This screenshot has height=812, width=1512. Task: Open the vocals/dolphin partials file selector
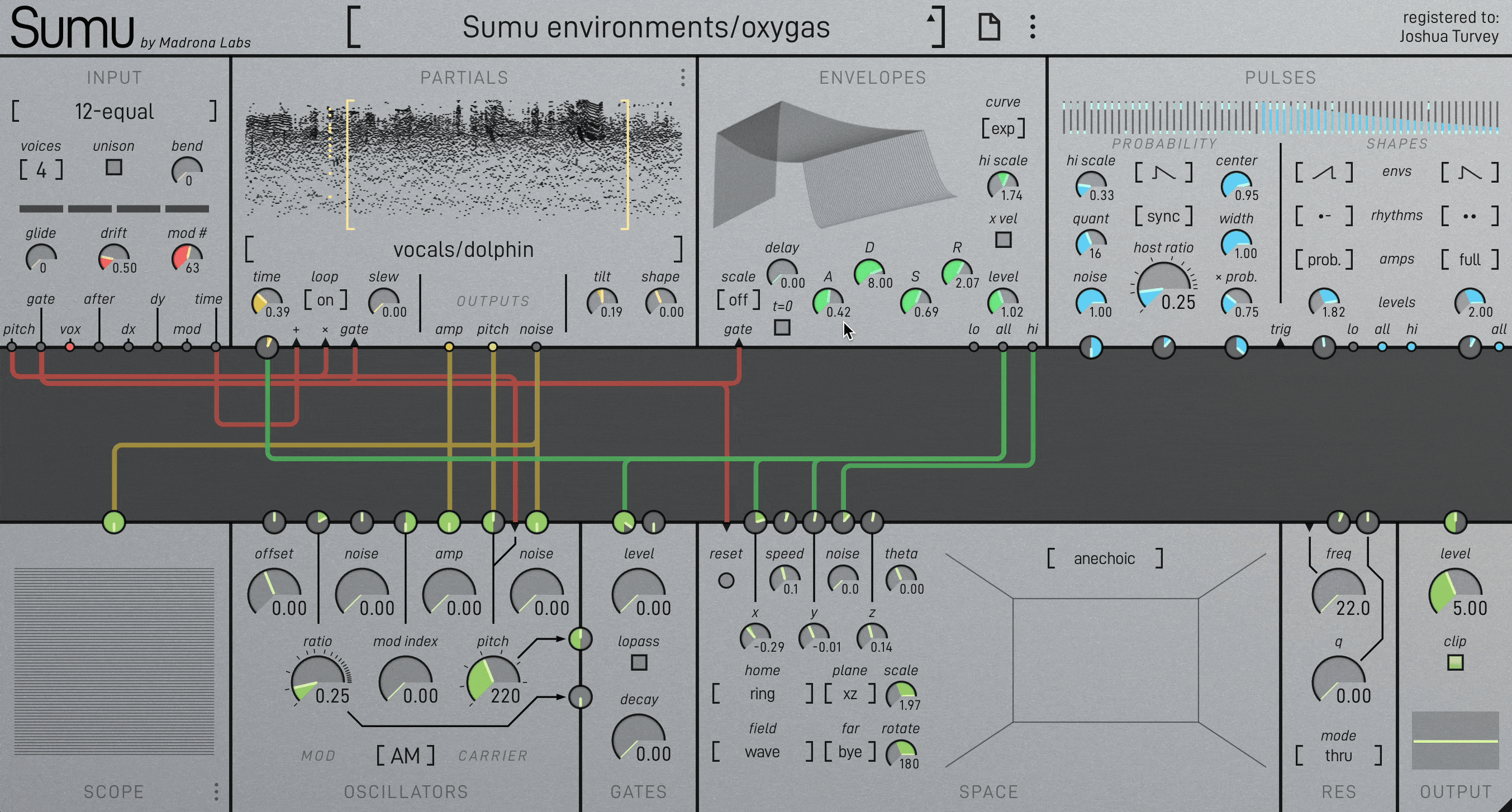464,249
